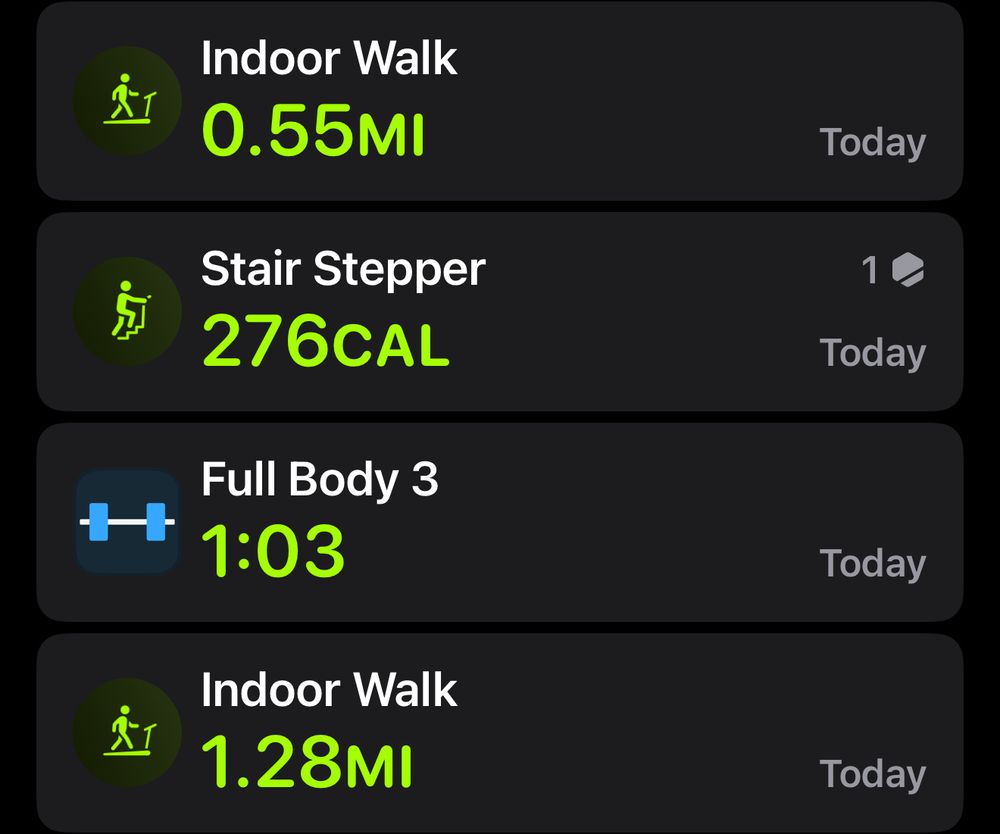Viewport: 1000px width, 834px height.
Task: Open the Indoor Walk 0.55MI workout details
Action: click(x=500, y=100)
